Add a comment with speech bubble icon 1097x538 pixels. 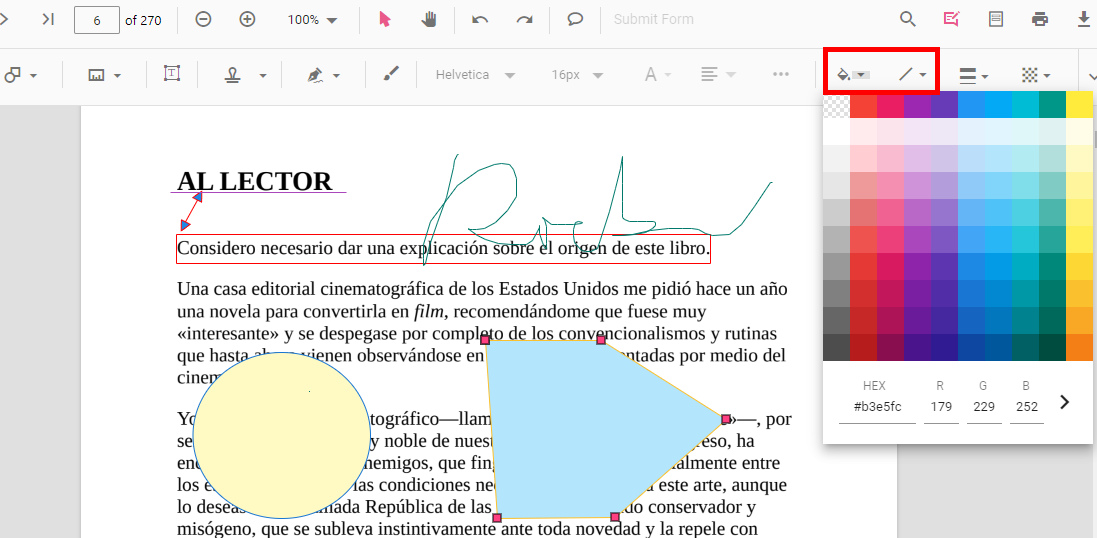tap(575, 19)
